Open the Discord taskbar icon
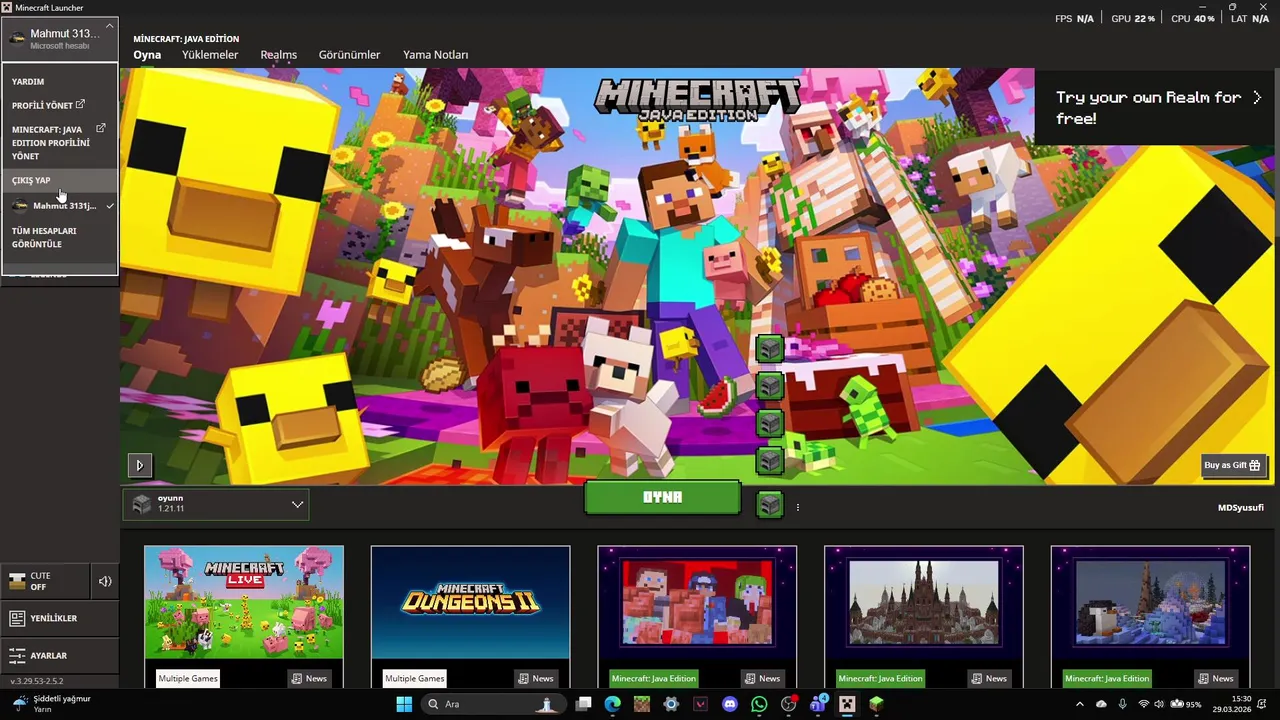Screen dimensions: 1280x720 click(730, 704)
